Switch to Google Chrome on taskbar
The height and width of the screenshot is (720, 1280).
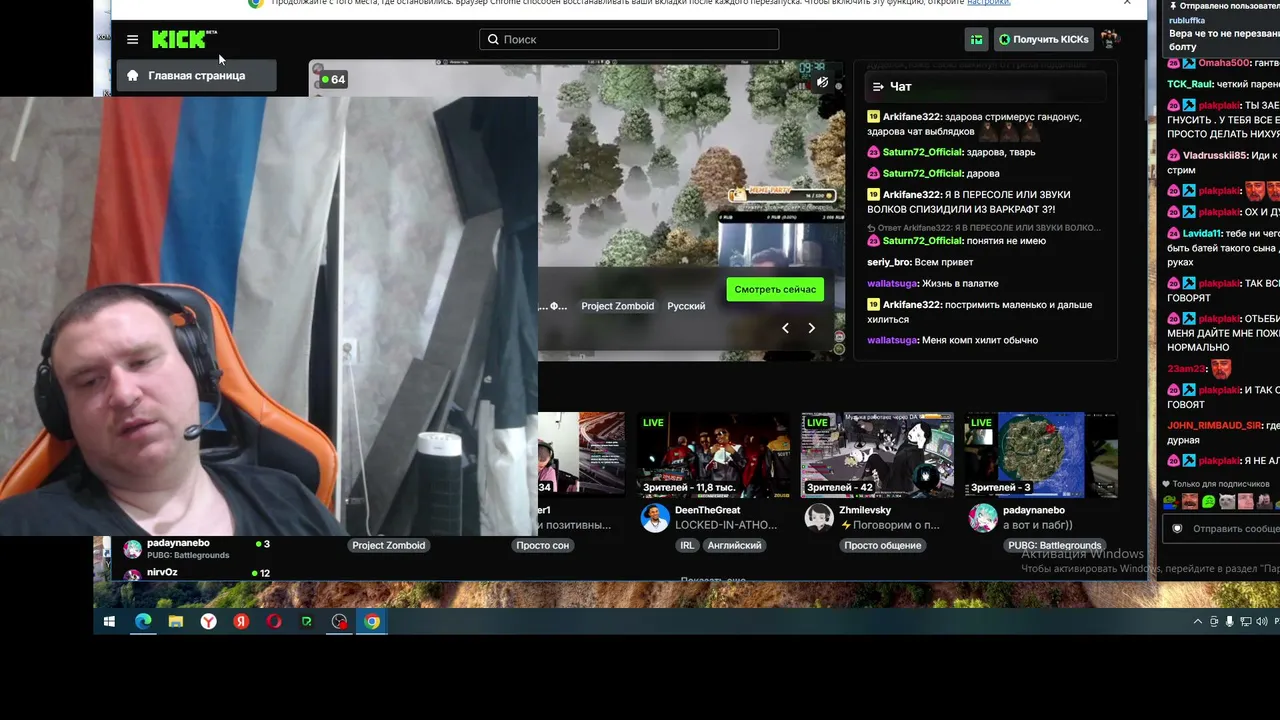pos(372,622)
